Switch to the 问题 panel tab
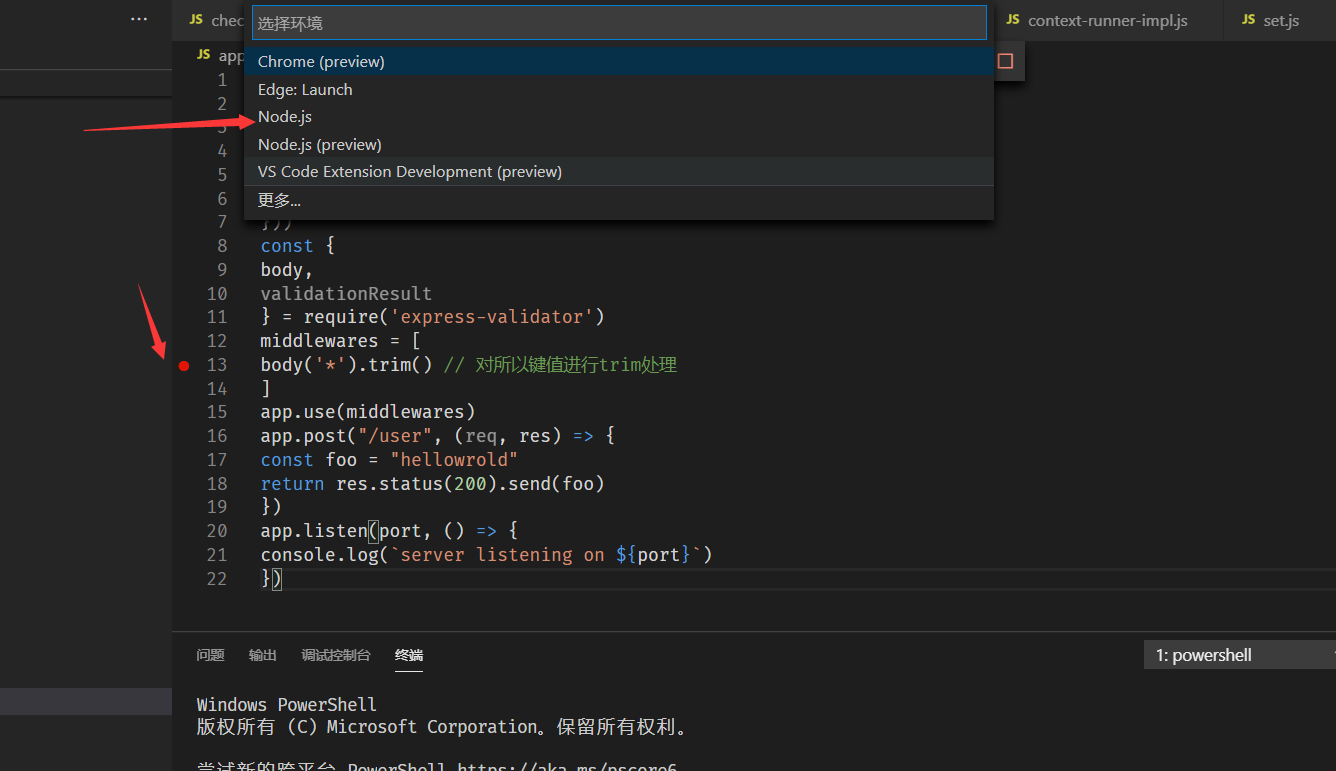Viewport: 1336px width, 771px height. click(210, 656)
